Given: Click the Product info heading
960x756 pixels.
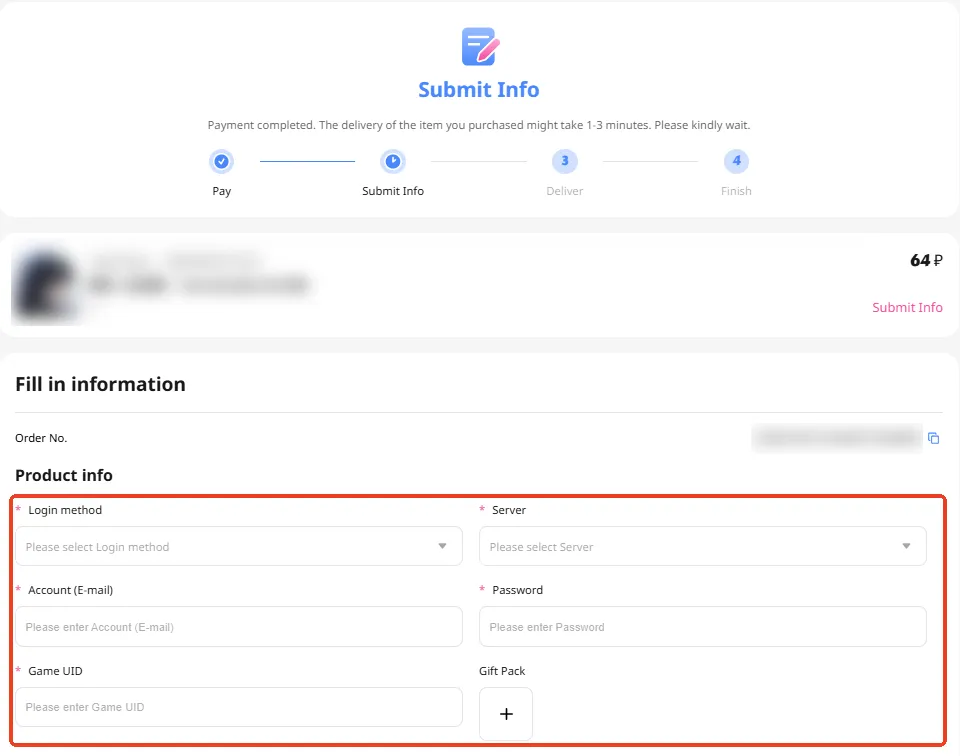Looking at the screenshot, I should (64, 476).
